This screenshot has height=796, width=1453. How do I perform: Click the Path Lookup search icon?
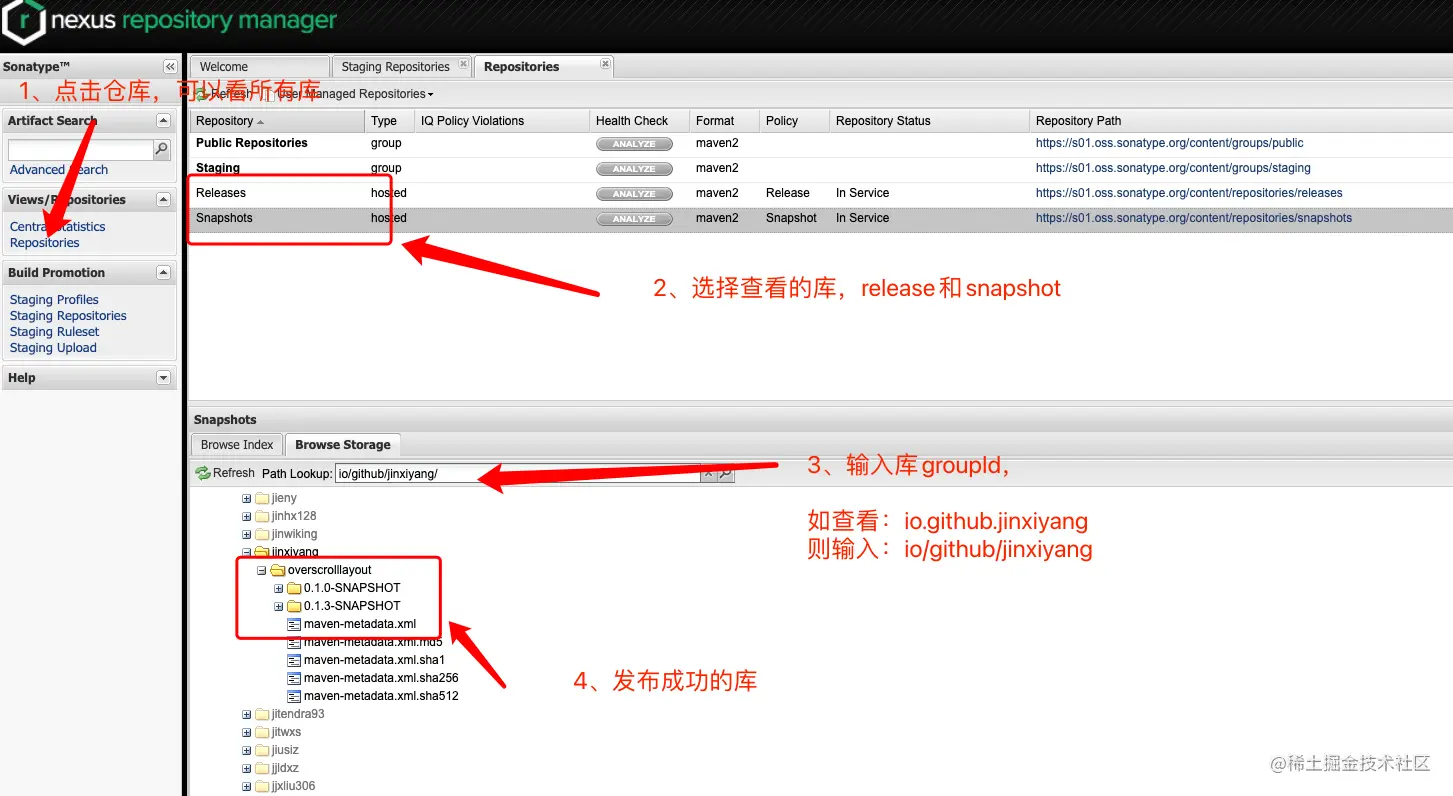point(726,474)
